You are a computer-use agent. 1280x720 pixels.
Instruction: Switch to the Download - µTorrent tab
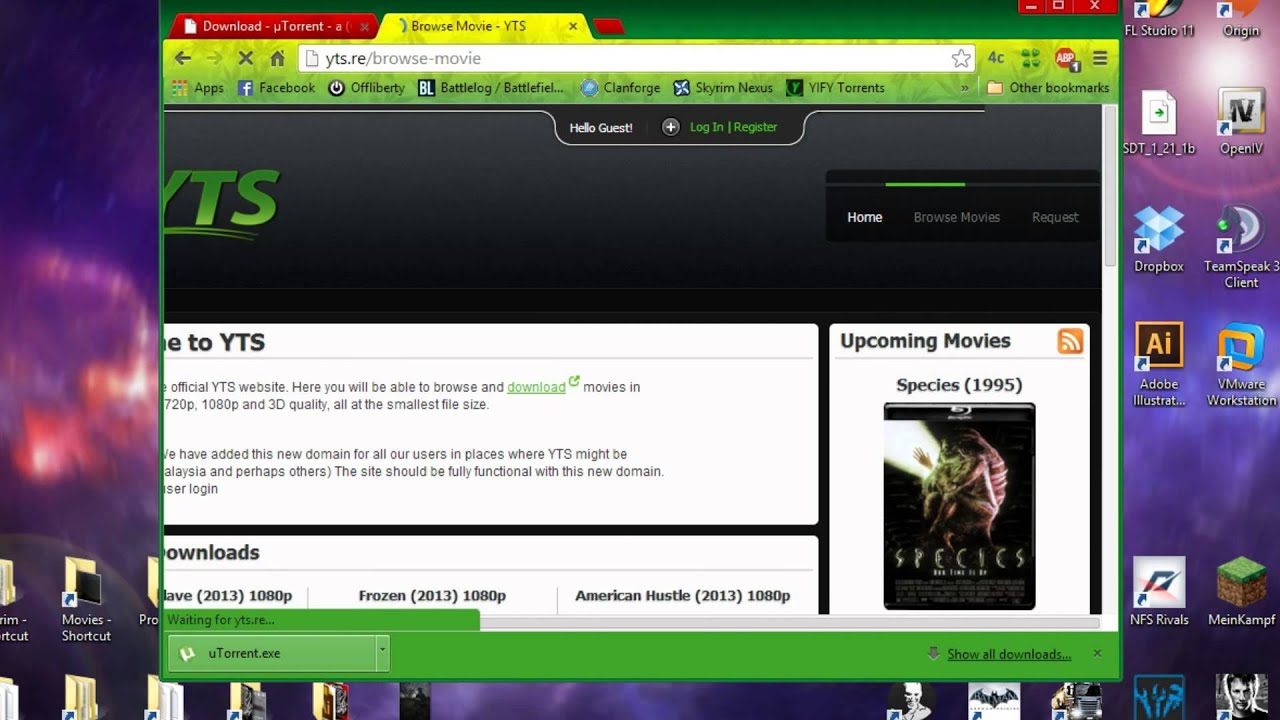pyautogui.click(x=275, y=26)
